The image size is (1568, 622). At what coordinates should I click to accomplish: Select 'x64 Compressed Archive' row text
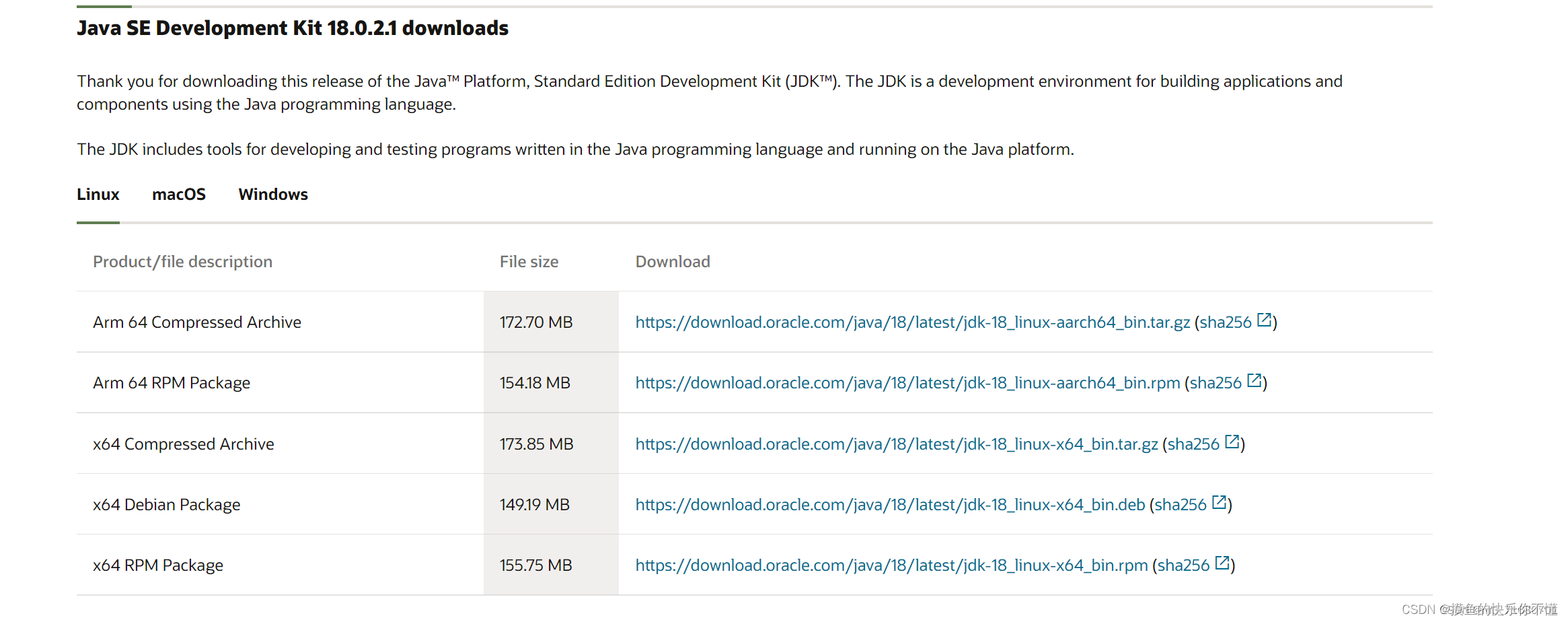(184, 444)
